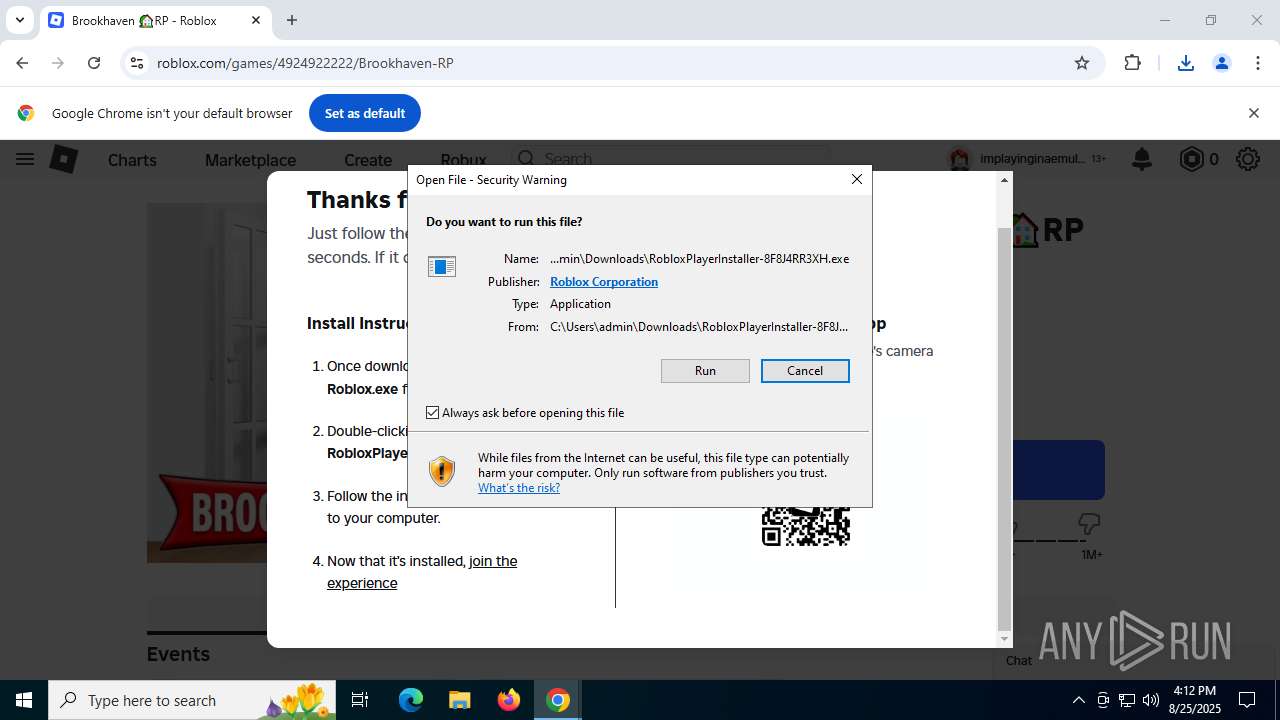The width and height of the screenshot is (1280, 720).
Task: Open Robux in Roblox navigation
Action: (463, 160)
